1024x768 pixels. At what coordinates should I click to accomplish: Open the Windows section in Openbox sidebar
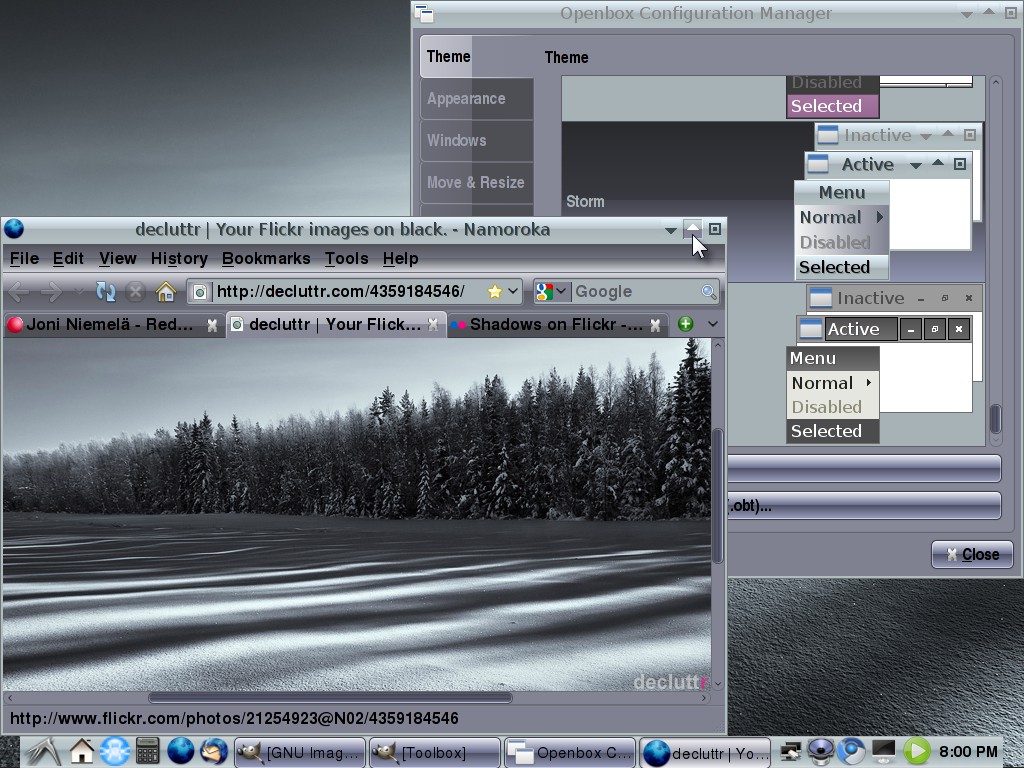(476, 140)
